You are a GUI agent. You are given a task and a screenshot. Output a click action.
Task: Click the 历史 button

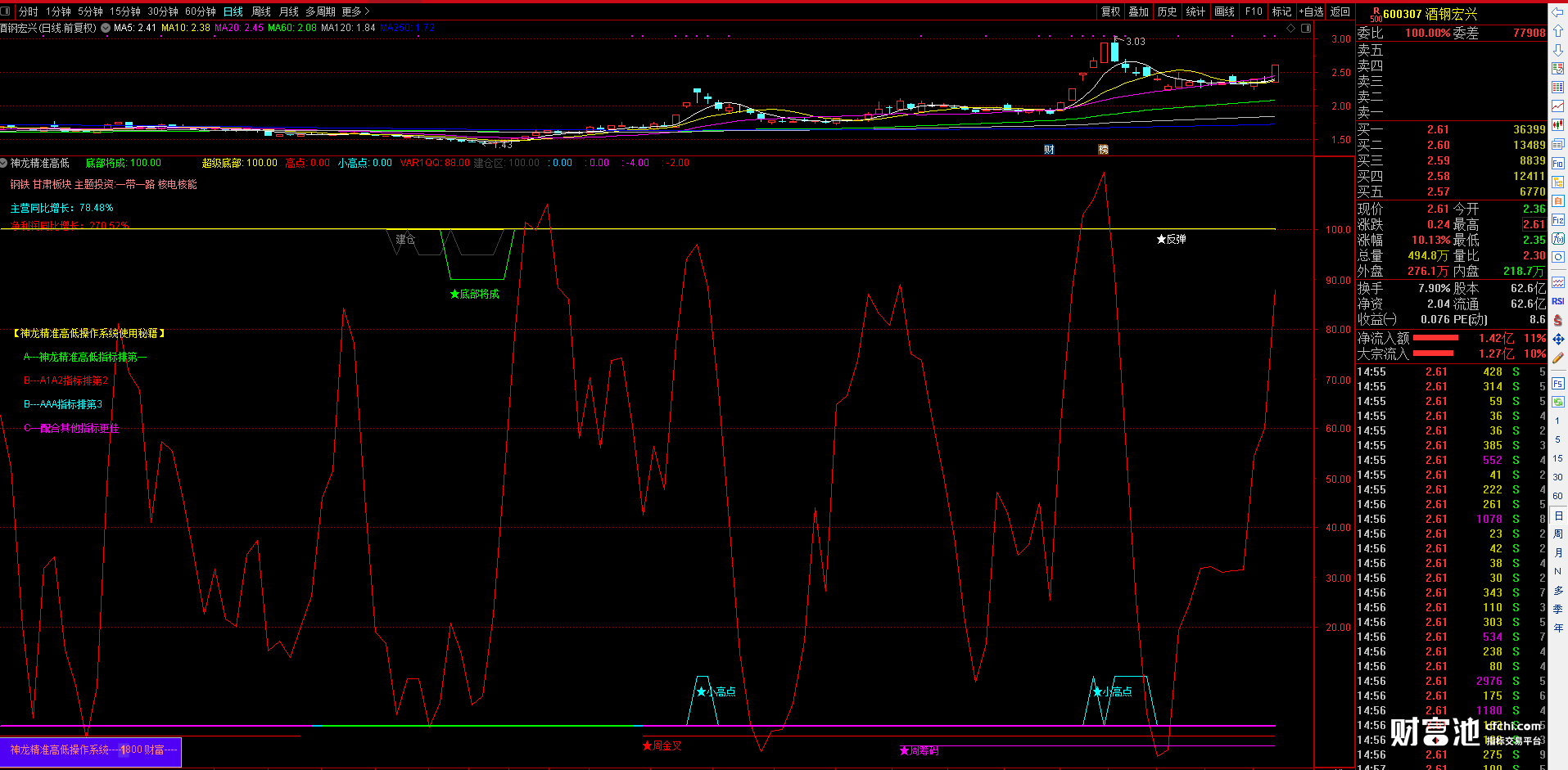click(x=1167, y=11)
